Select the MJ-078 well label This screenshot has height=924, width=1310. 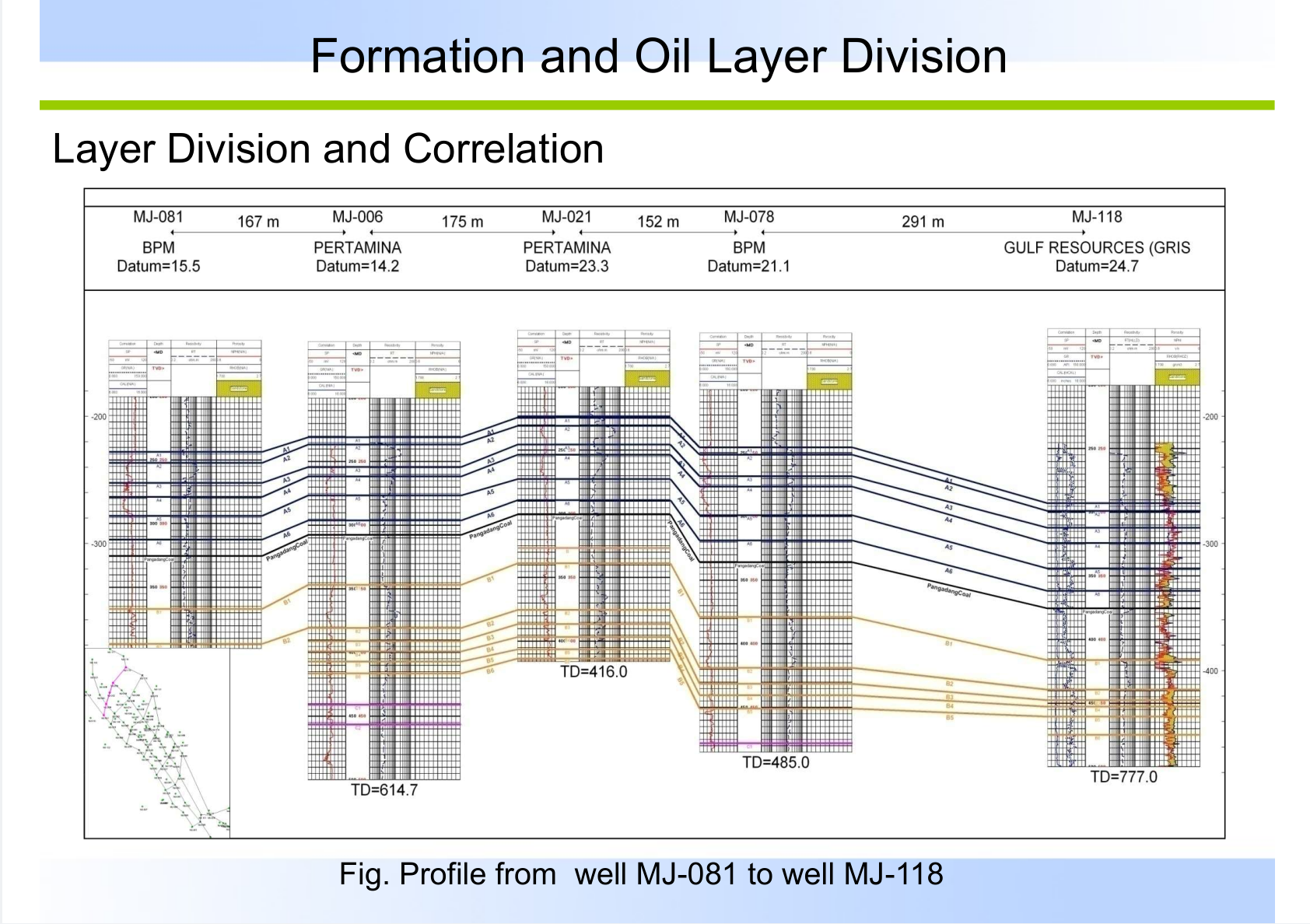coord(748,217)
